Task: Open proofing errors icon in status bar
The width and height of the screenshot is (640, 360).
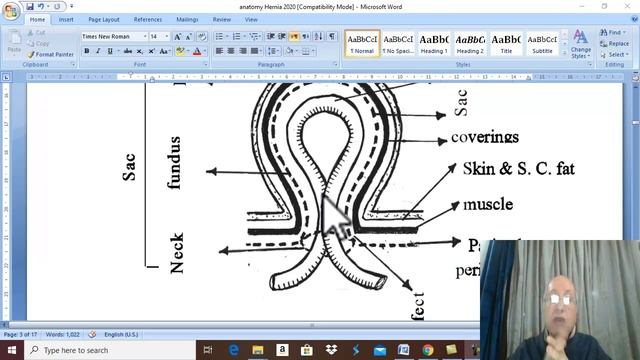Action: [92, 334]
